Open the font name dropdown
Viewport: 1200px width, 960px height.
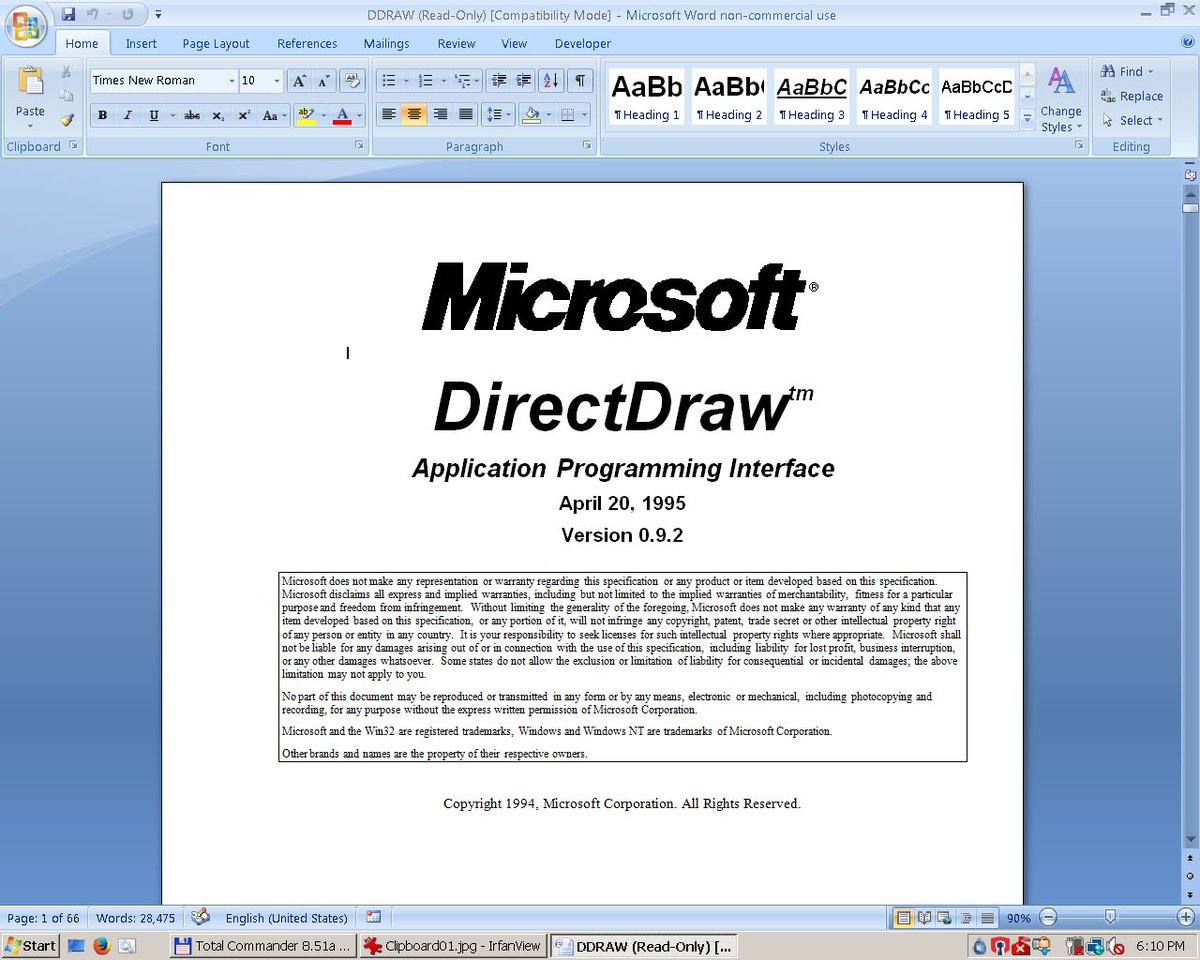coord(232,81)
